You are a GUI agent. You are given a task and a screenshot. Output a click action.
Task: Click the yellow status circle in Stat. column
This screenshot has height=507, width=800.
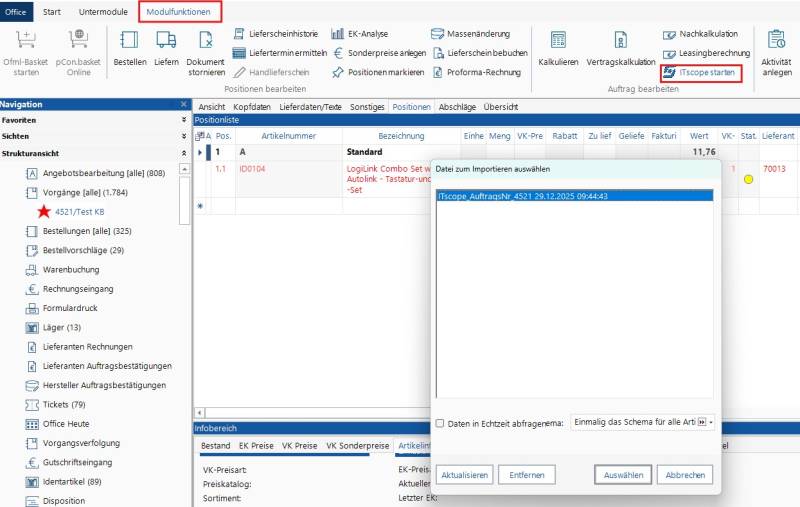click(x=748, y=179)
